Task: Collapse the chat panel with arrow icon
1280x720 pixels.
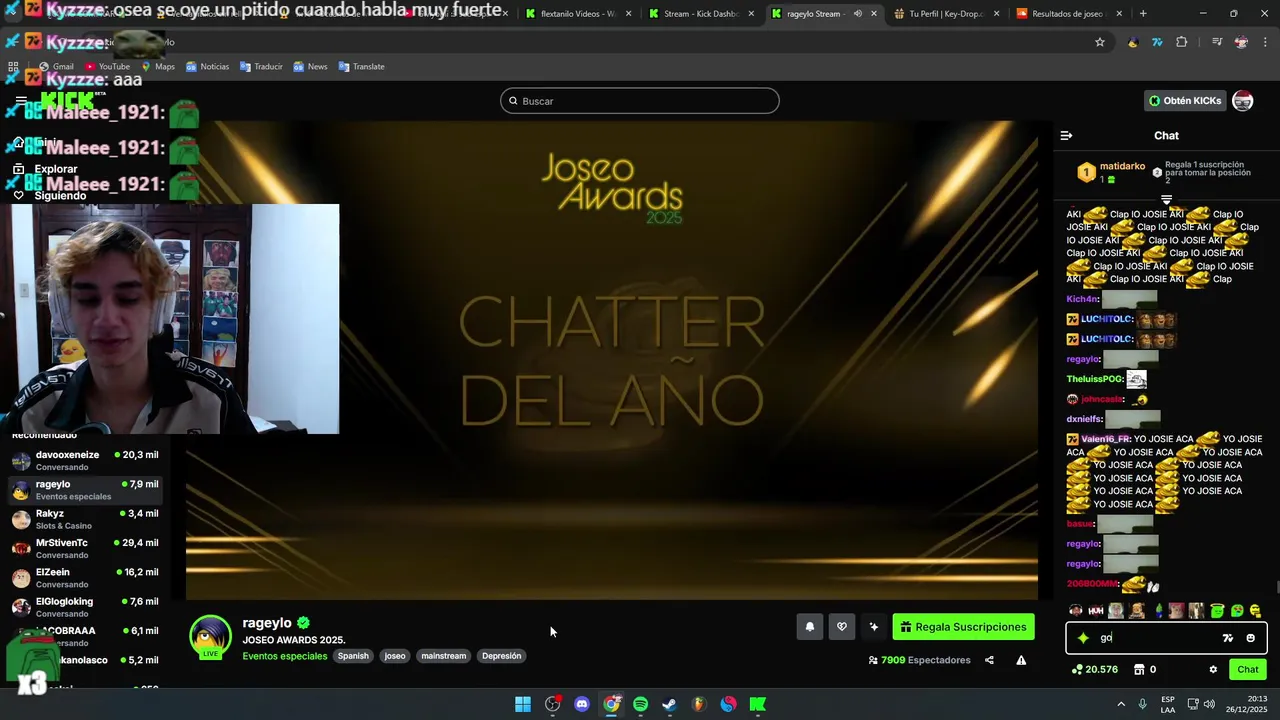Action: click(x=1066, y=135)
